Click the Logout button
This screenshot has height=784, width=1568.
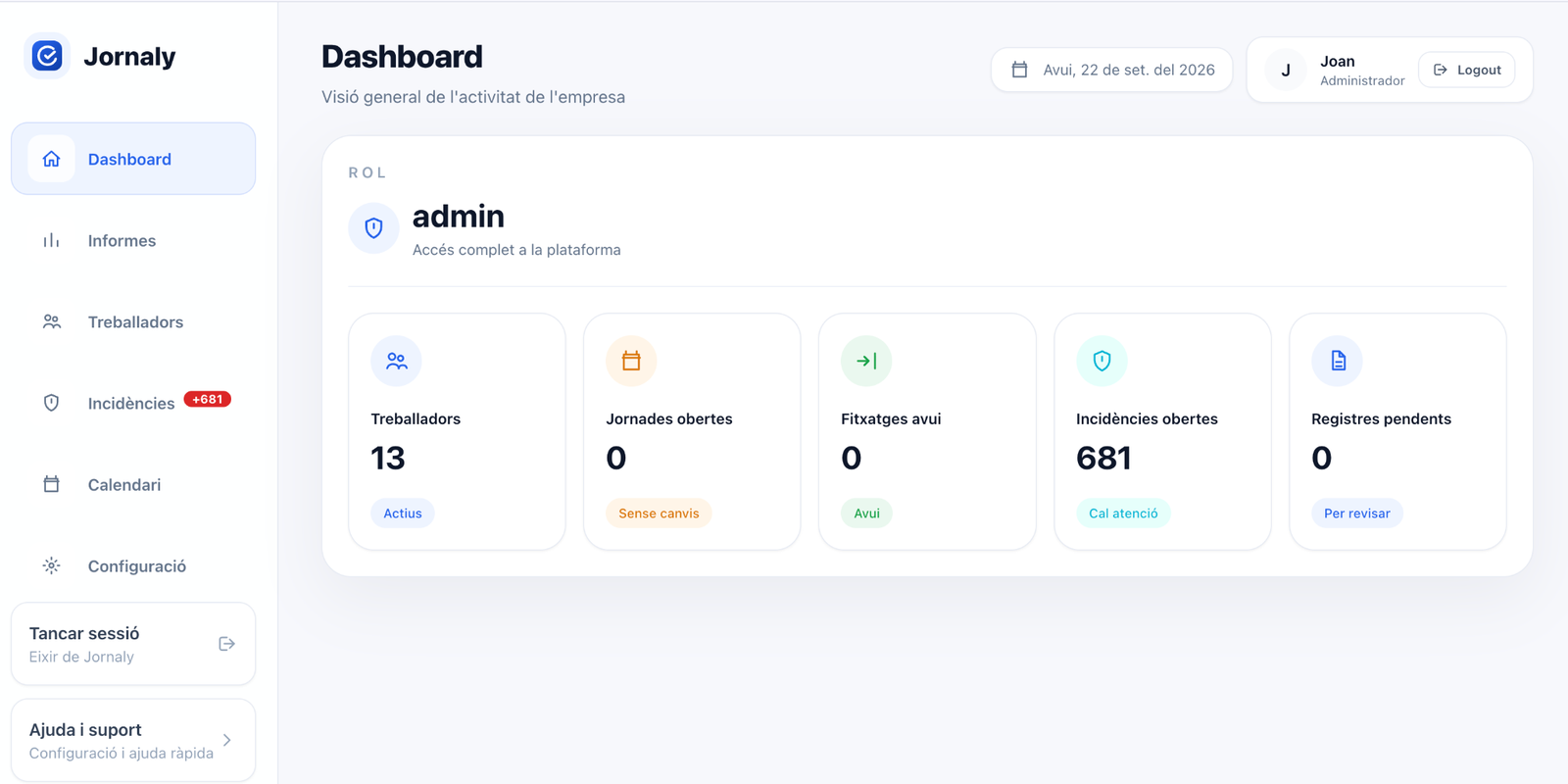(x=1467, y=70)
